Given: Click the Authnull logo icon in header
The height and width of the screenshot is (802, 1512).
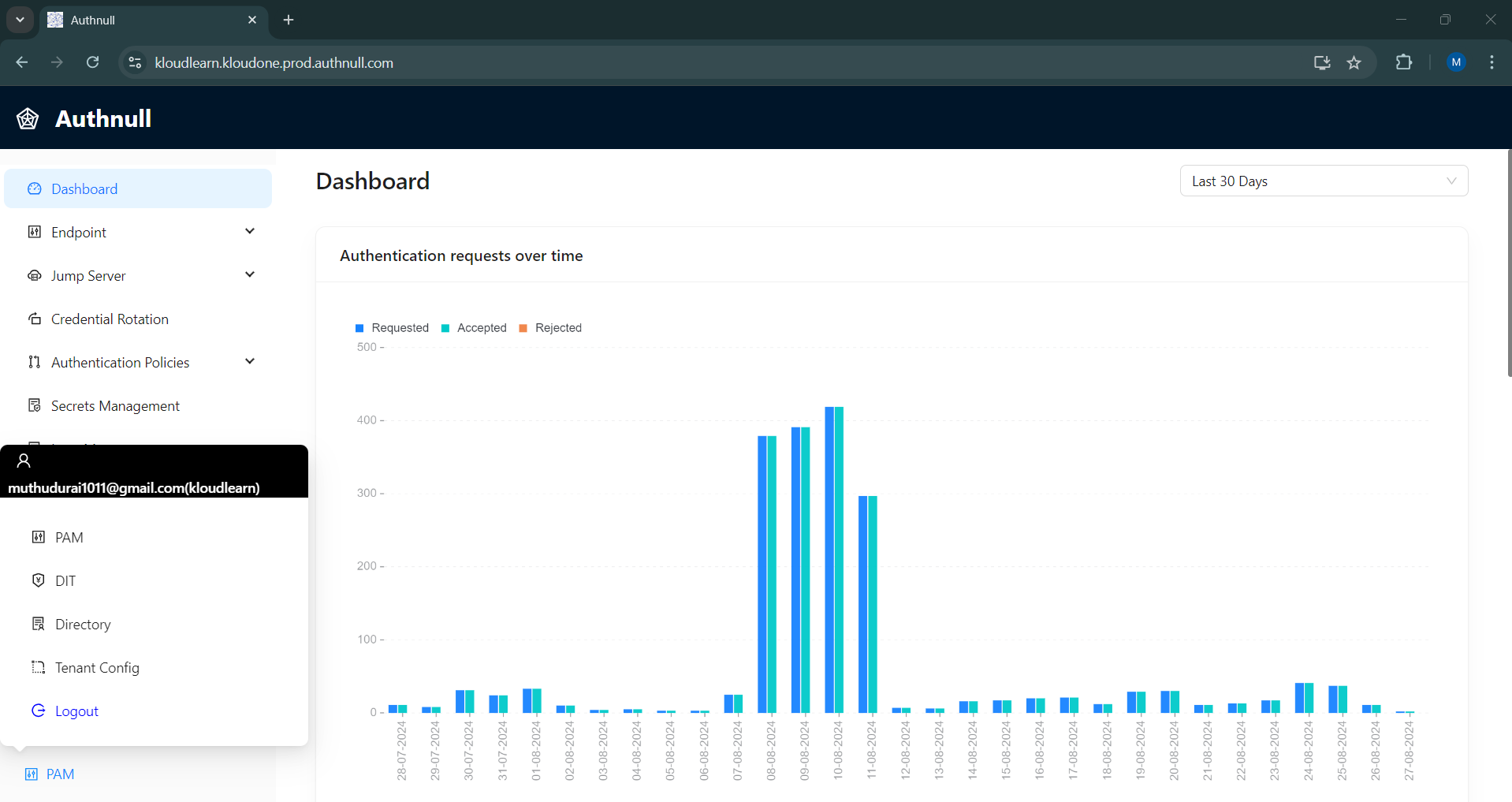Looking at the screenshot, I should tap(28, 118).
